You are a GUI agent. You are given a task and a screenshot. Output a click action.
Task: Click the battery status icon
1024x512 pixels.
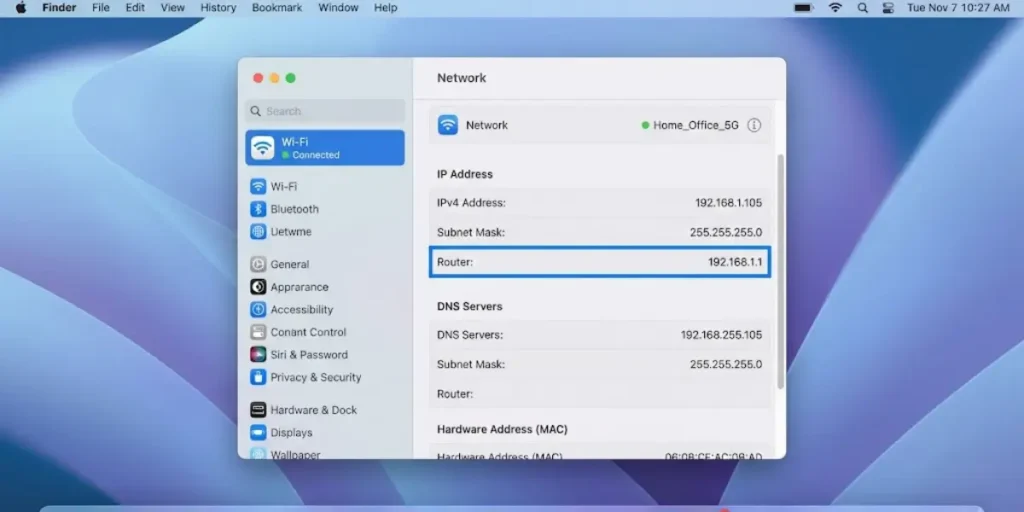click(x=803, y=8)
